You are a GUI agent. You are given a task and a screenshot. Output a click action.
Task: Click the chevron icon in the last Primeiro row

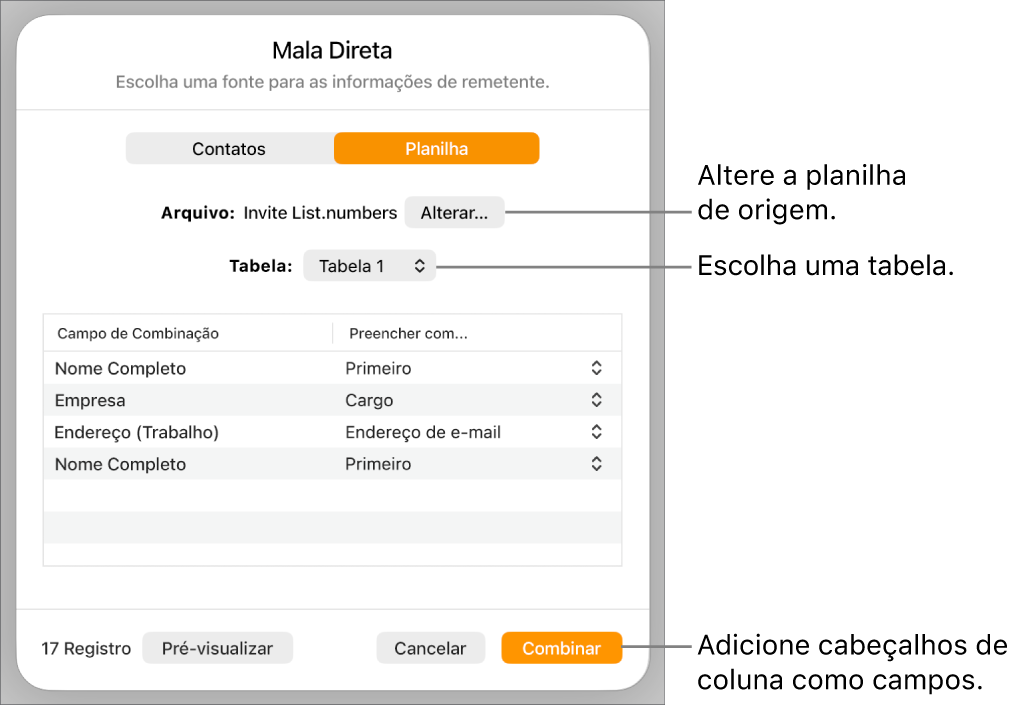point(596,464)
